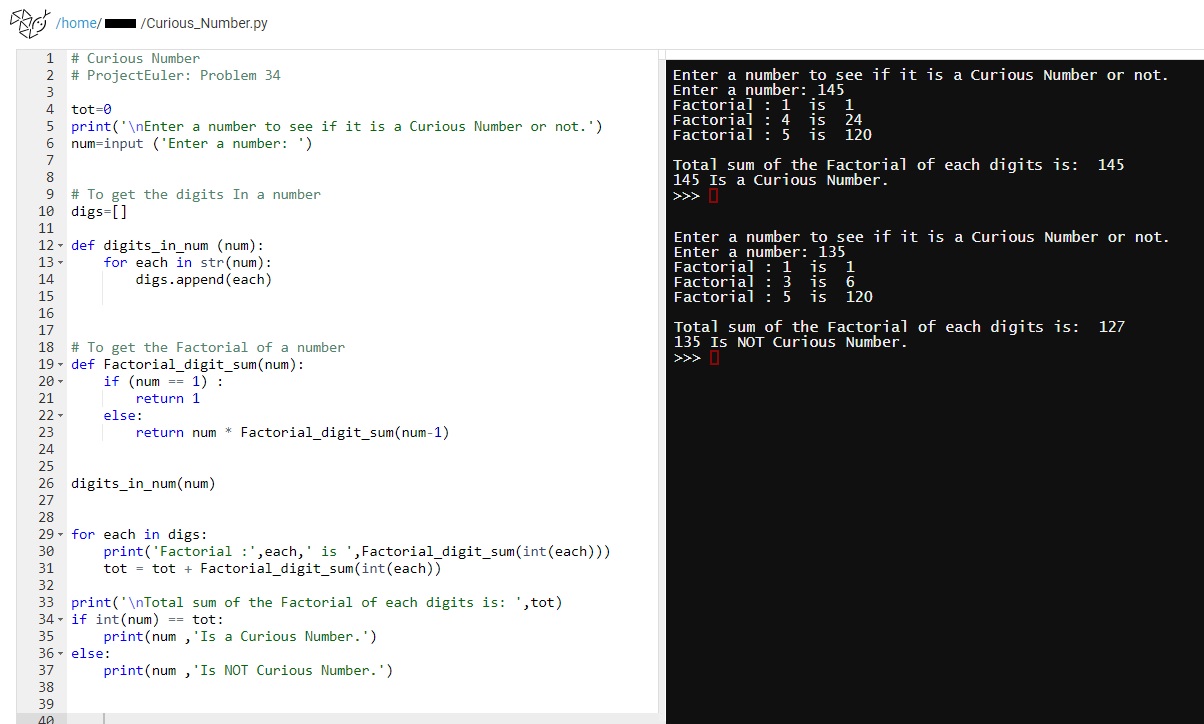Collapse the 'for each in digs' loop at line 29
Image resolution: width=1204 pixels, height=724 pixels.
click(x=60, y=534)
